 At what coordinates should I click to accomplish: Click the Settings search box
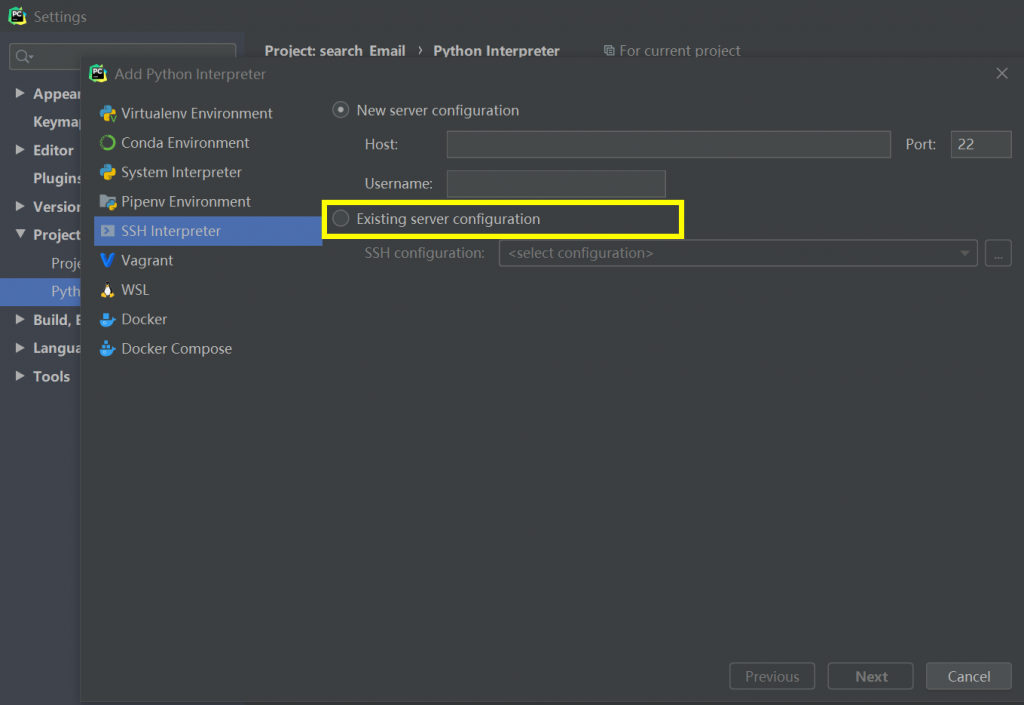[x=123, y=57]
